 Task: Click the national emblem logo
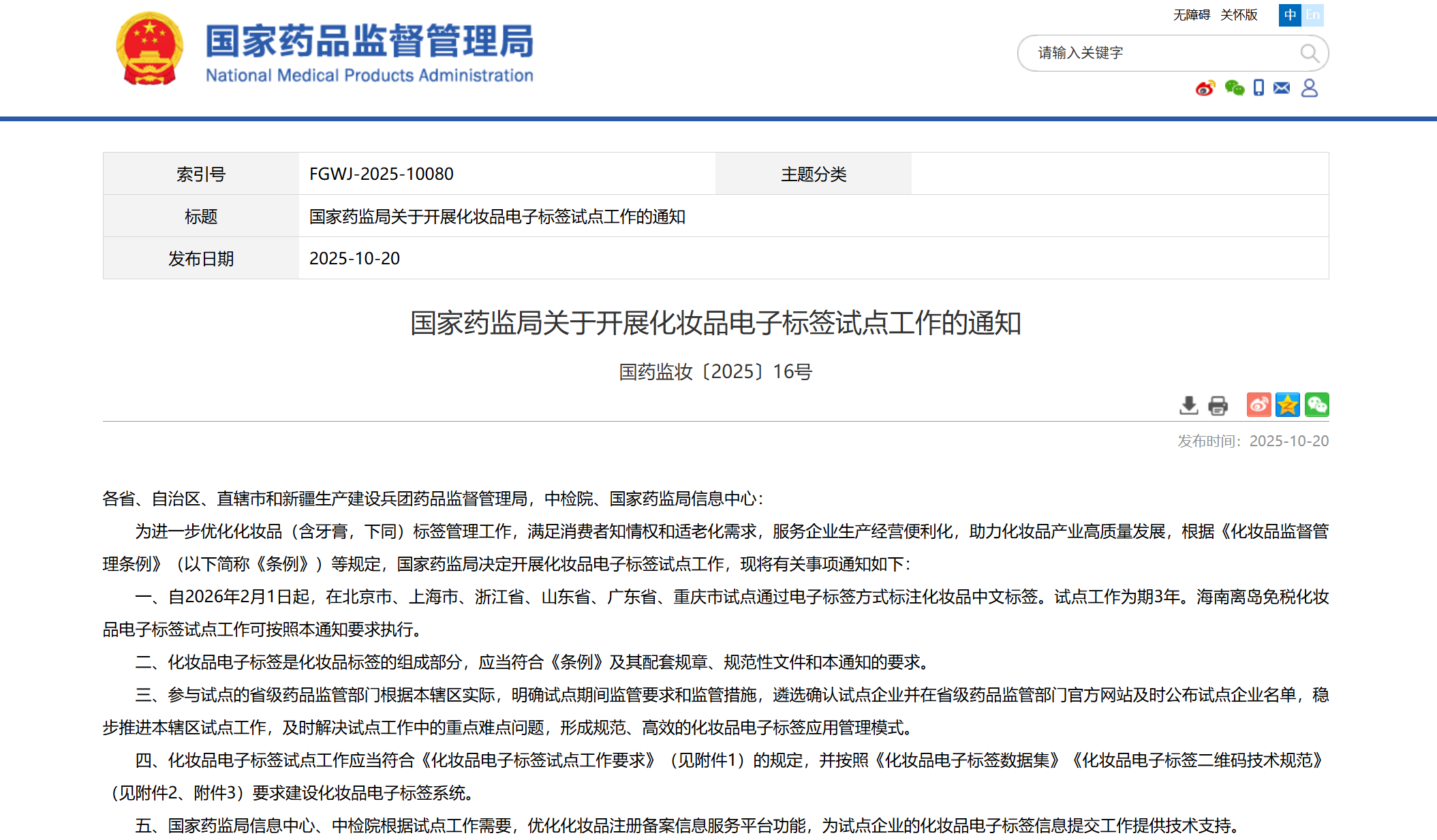(x=150, y=48)
